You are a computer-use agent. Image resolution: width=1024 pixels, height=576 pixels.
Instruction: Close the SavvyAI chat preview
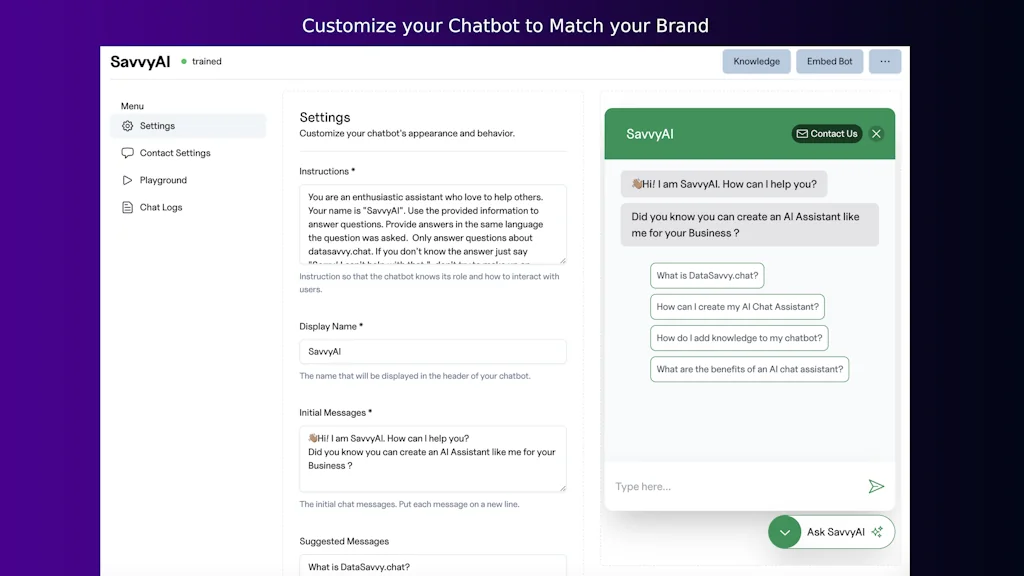[876, 133]
